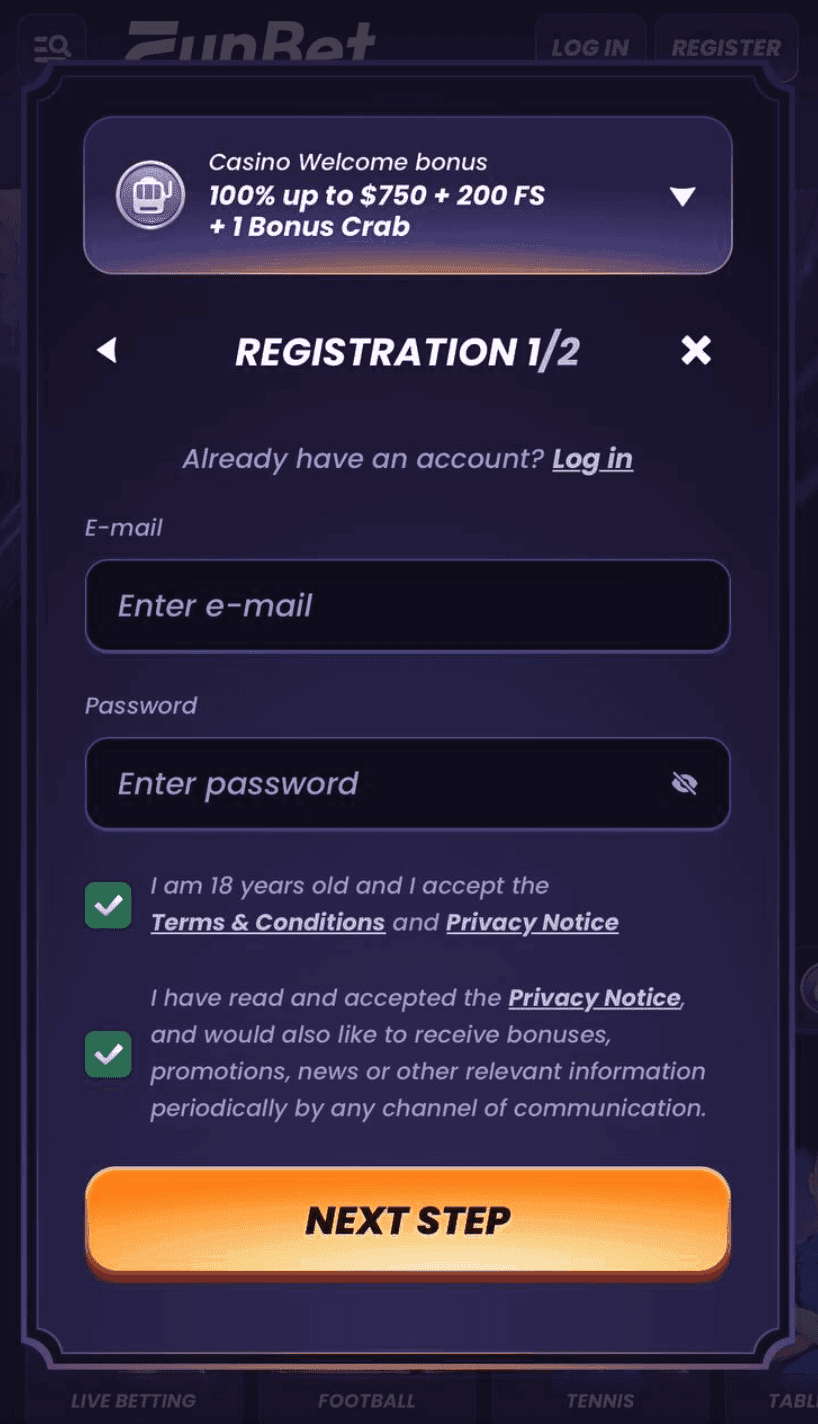Click the slot machine bonus icon
Image resolution: width=818 pixels, height=1424 pixels.
click(151, 194)
